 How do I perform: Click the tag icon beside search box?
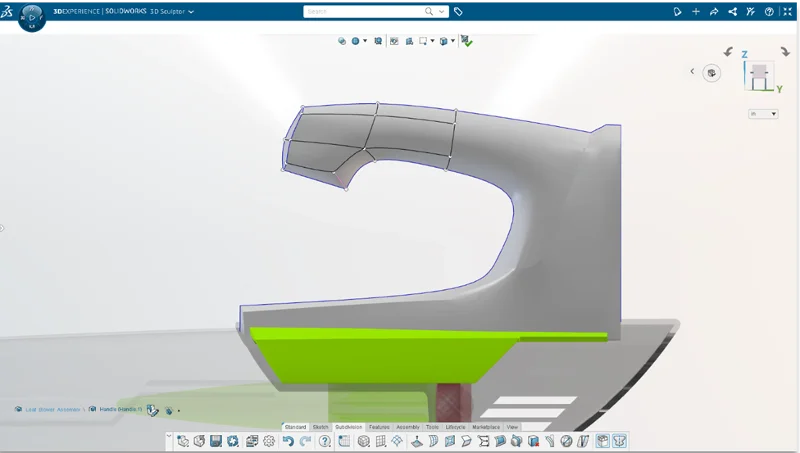click(458, 12)
